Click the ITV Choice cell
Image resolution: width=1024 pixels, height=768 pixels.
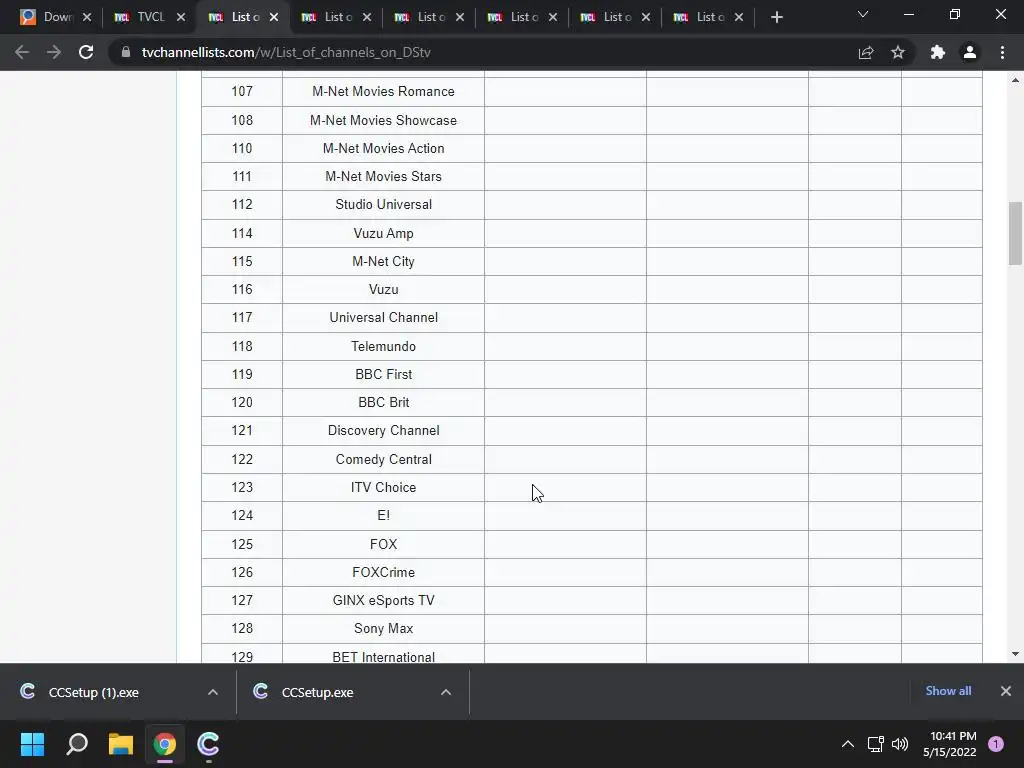[383, 487]
